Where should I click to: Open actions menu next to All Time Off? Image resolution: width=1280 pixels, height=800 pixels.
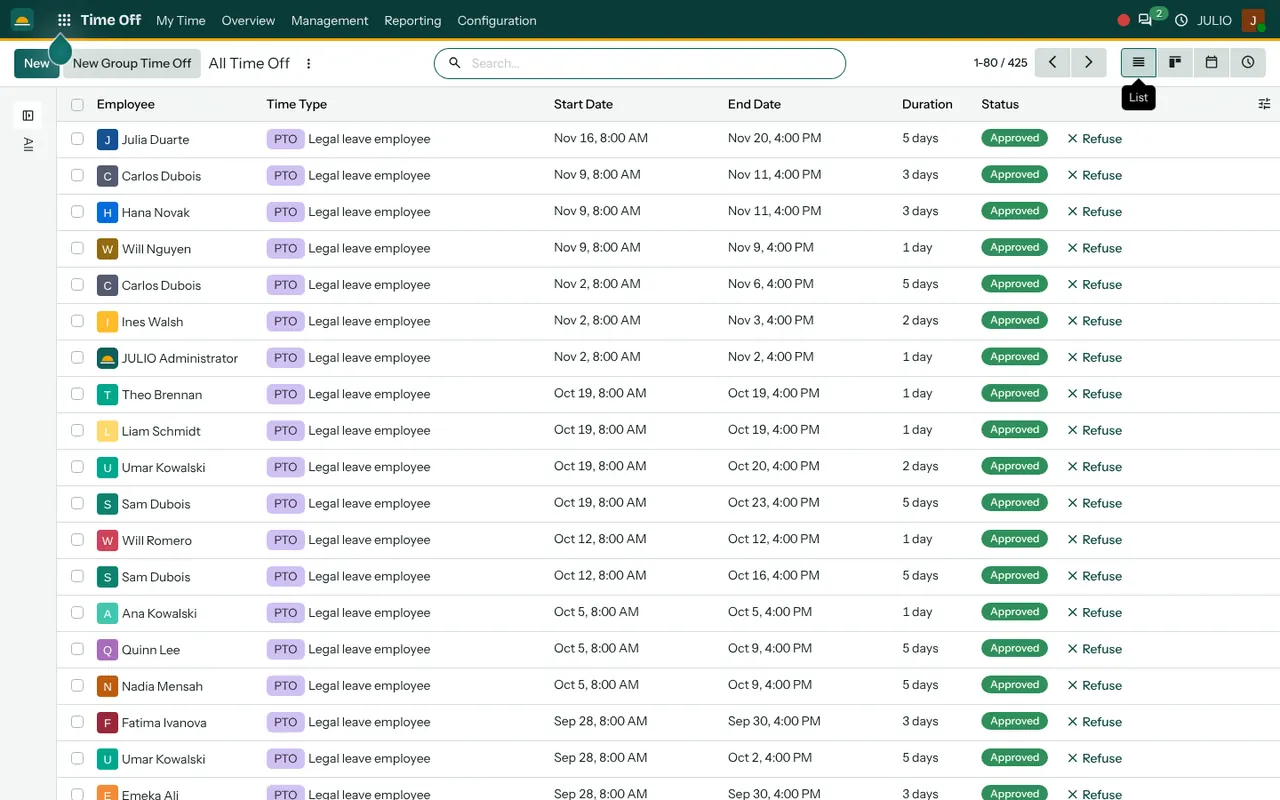tap(308, 63)
